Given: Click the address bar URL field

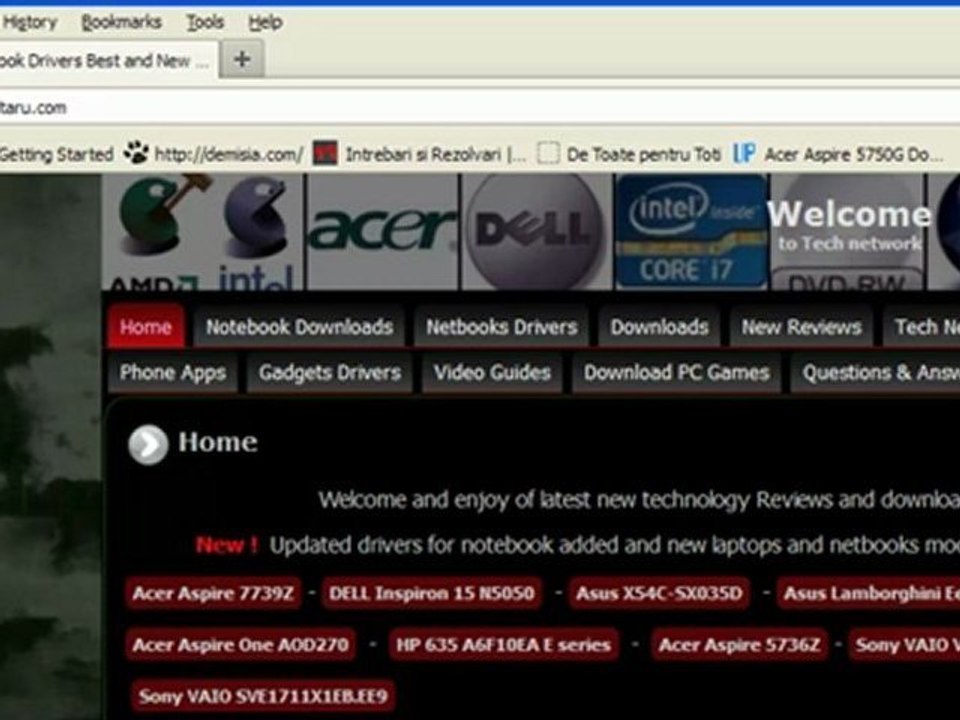Looking at the screenshot, I should (x=480, y=108).
